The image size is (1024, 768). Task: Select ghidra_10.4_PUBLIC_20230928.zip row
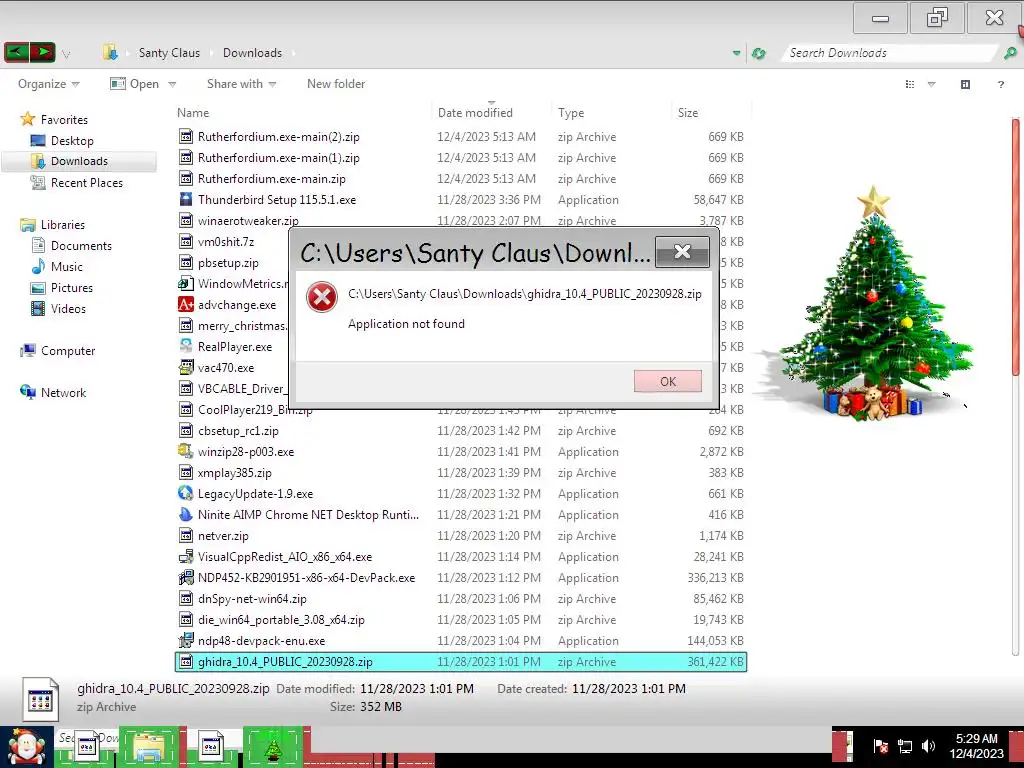(460, 662)
